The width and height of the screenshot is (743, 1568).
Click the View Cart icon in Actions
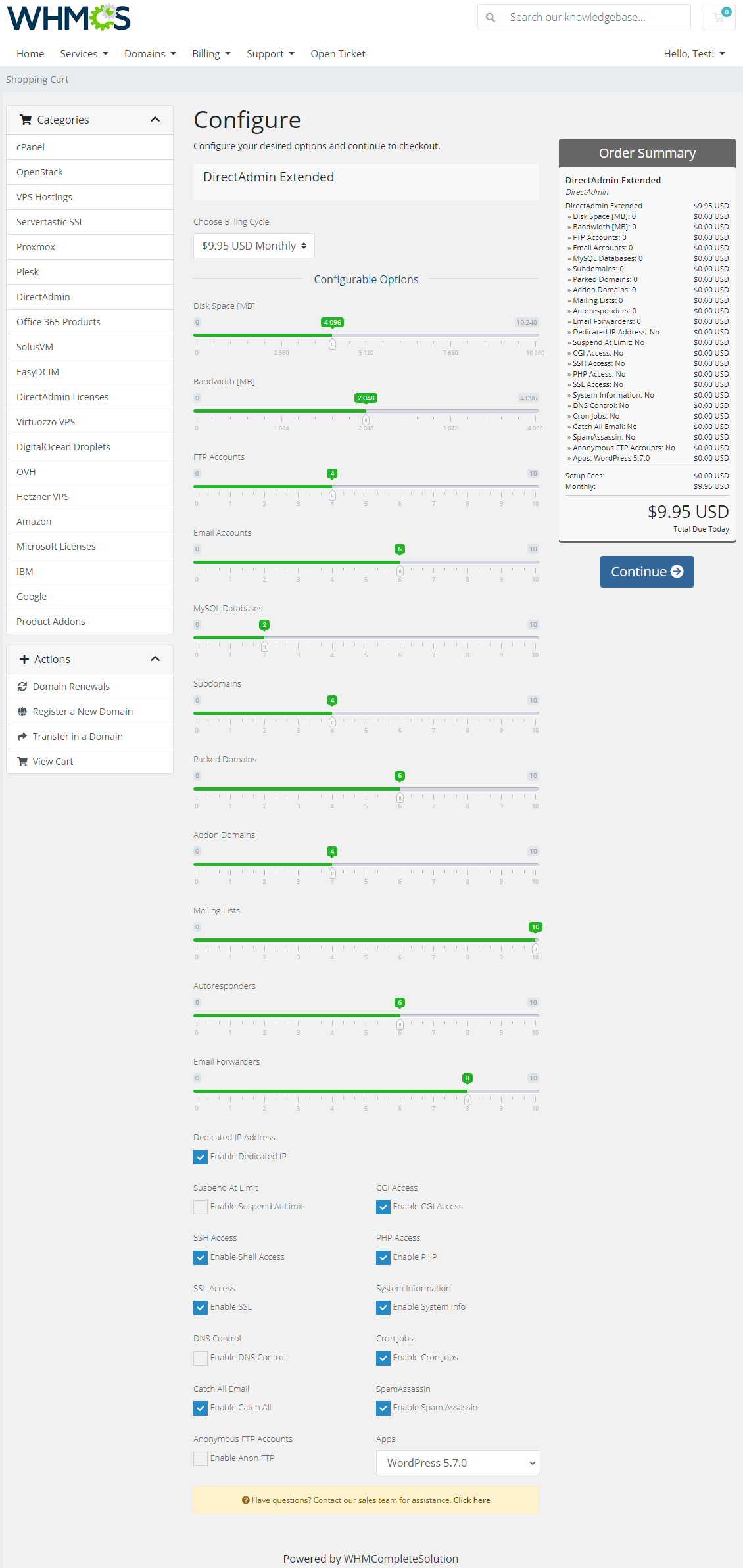click(x=22, y=762)
